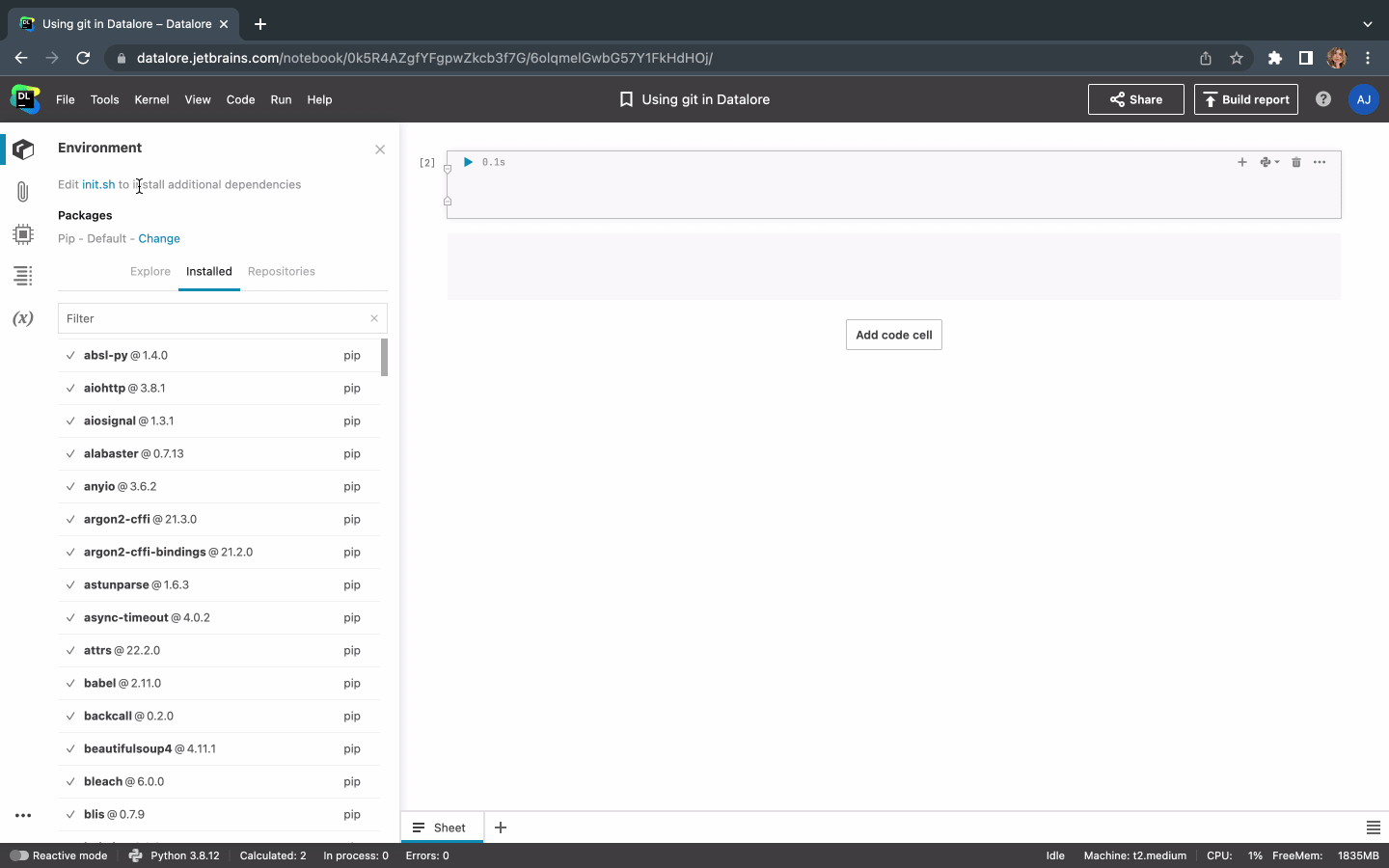Open the Variables viewer (x) icon
Viewport: 1389px width, 868px height.
23,318
